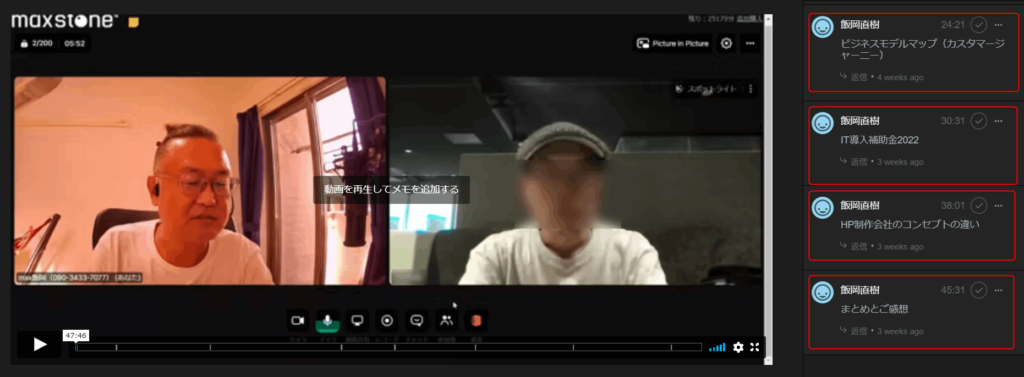The height and width of the screenshot is (377, 1024).
Task: Jump to 45:31 timestamp in notes
Action: 952,289
